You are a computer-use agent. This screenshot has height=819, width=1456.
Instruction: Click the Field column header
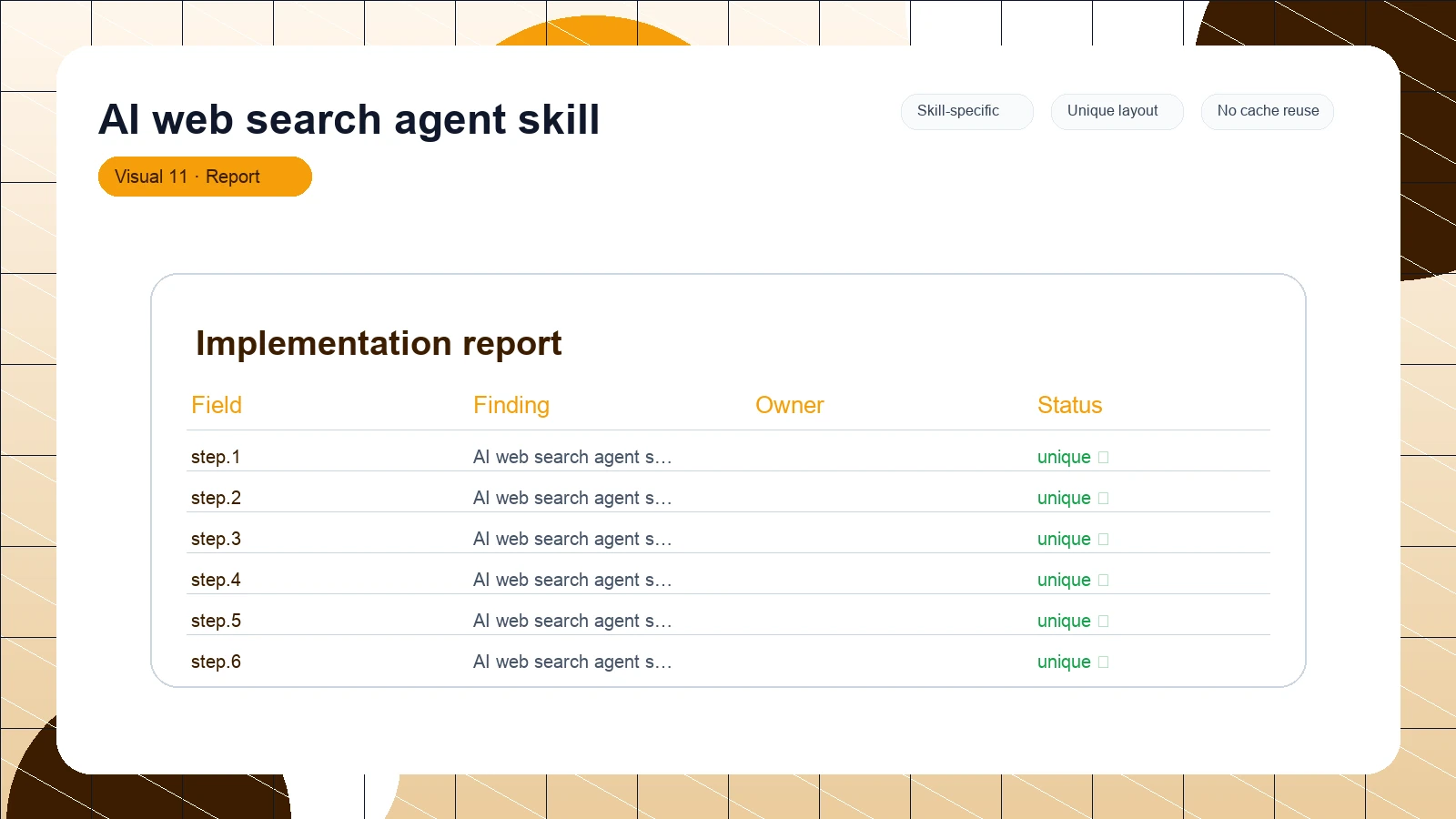217,405
